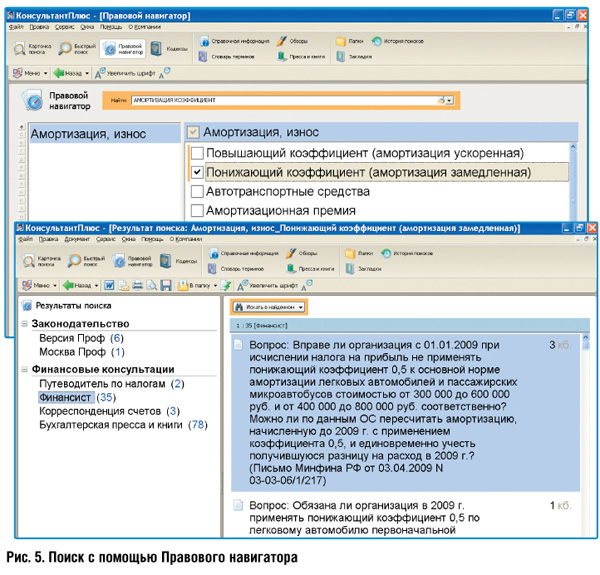Viewport: 600px width, 575px height.
Task: Check Автотранспортные средства checkbox
Action: (x=197, y=191)
